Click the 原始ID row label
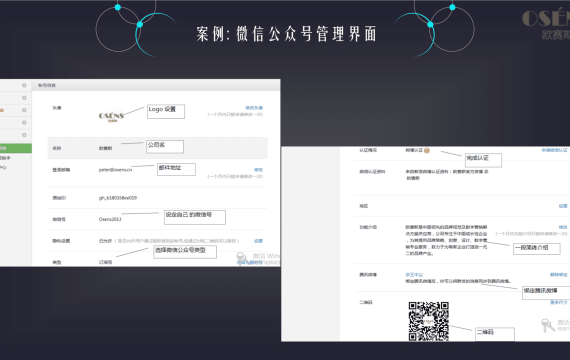 [59, 198]
